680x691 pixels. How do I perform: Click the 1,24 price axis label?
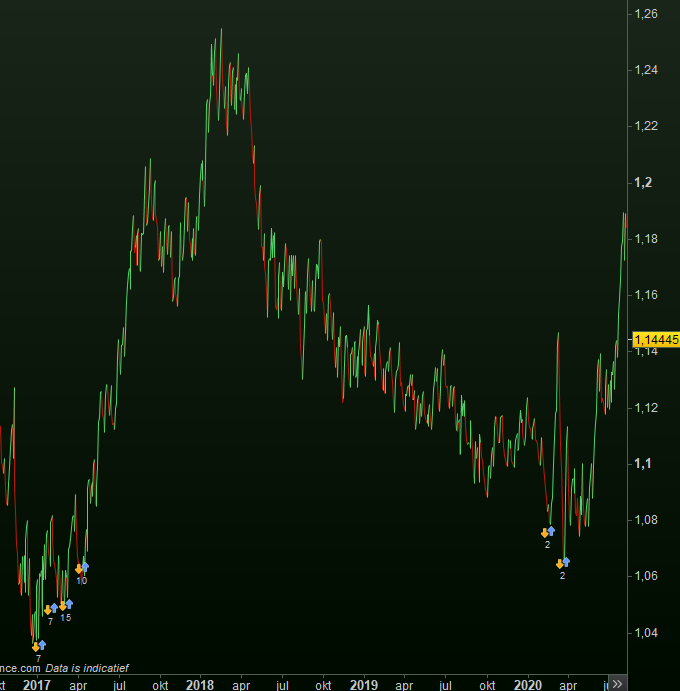coord(646,70)
